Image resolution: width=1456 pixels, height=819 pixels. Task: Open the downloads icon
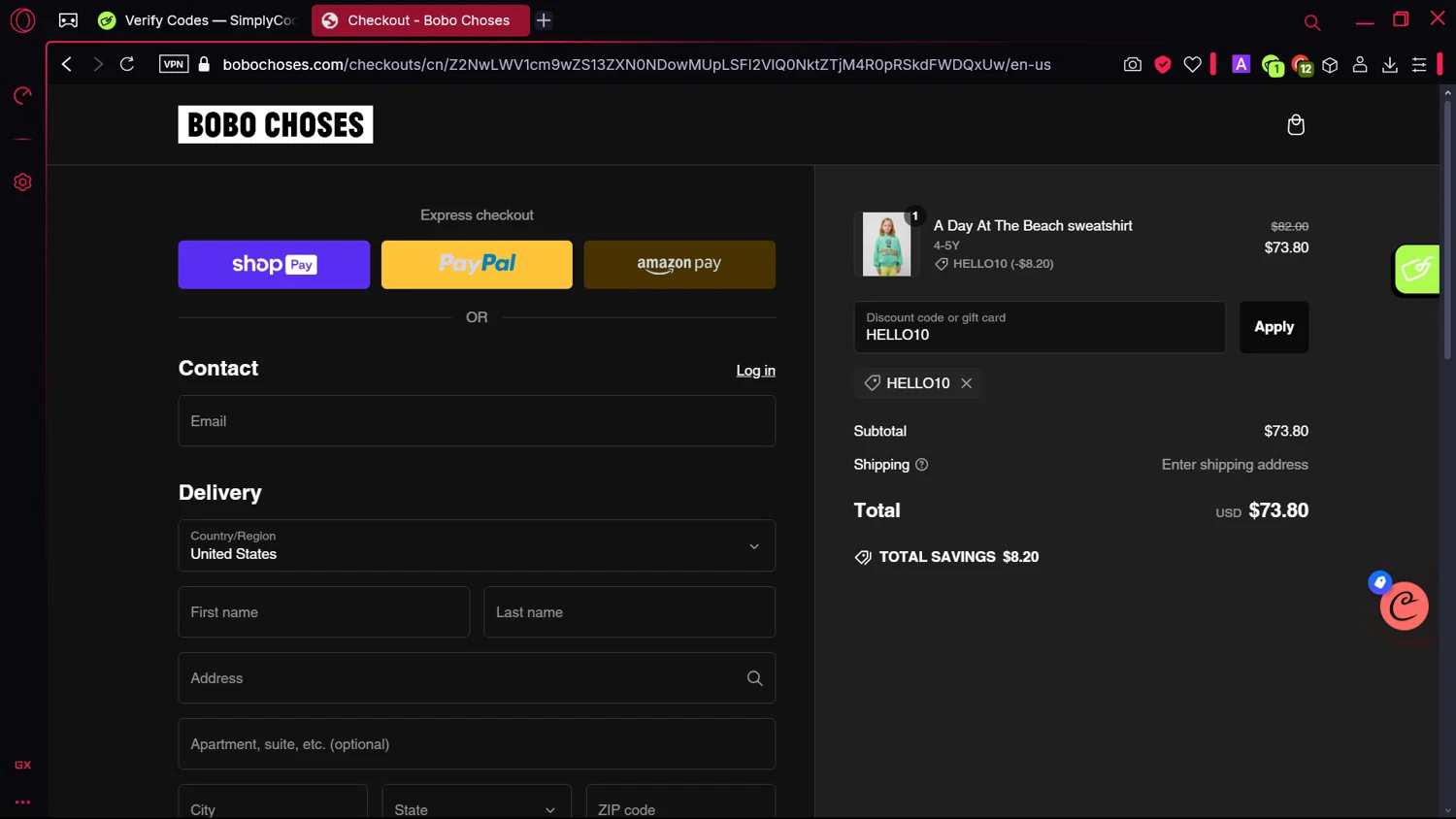click(1390, 64)
